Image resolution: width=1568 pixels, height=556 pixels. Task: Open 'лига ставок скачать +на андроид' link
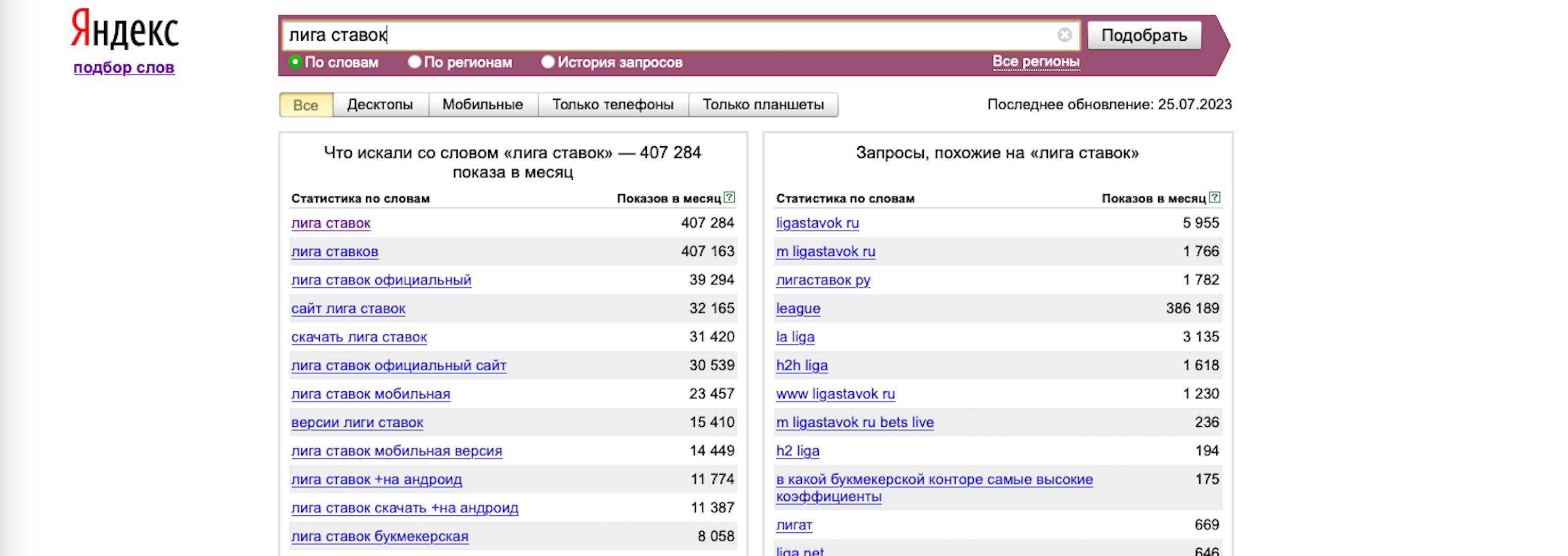pos(405,508)
